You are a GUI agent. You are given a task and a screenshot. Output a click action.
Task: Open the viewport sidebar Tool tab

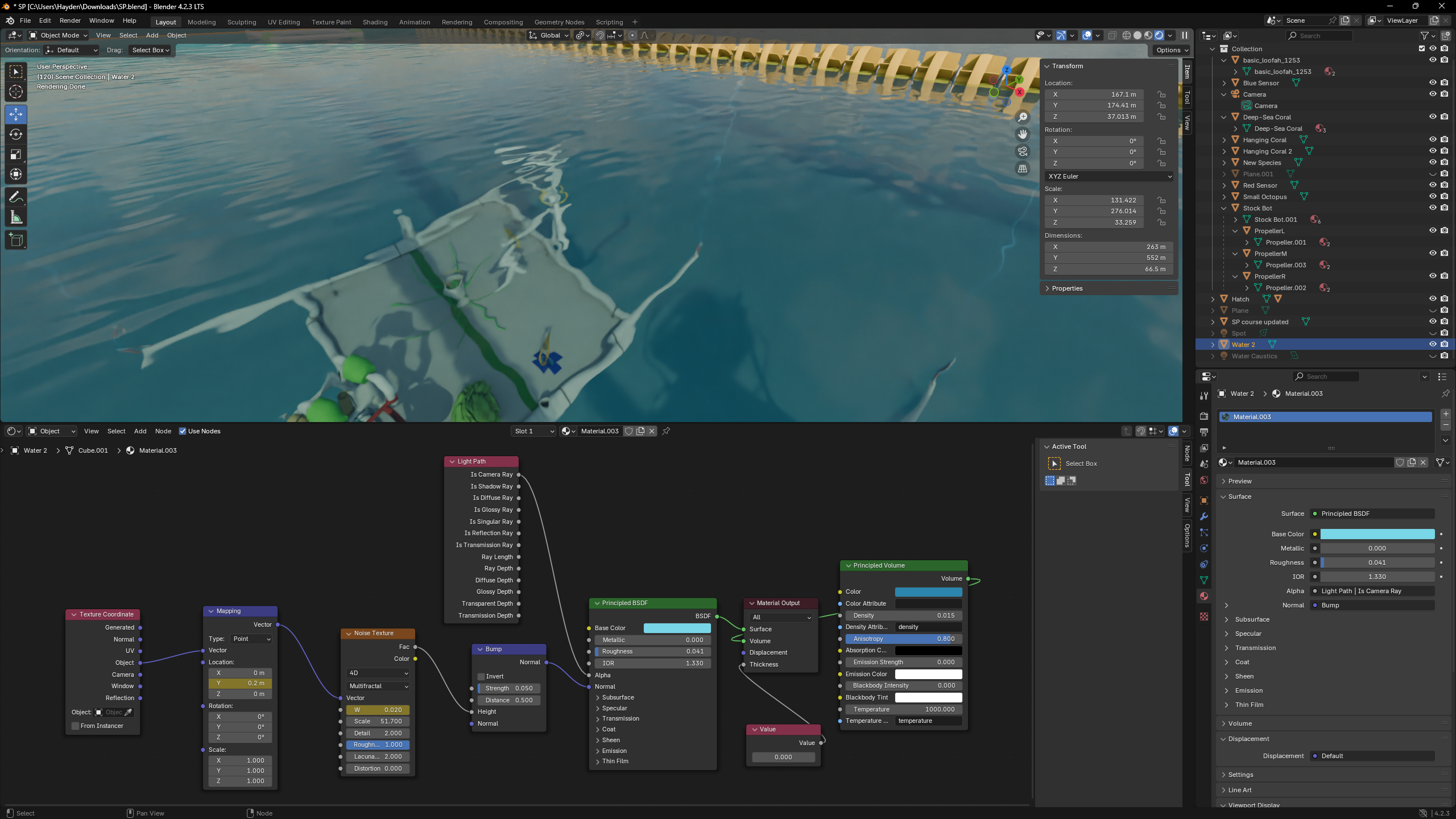(x=1187, y=97)
